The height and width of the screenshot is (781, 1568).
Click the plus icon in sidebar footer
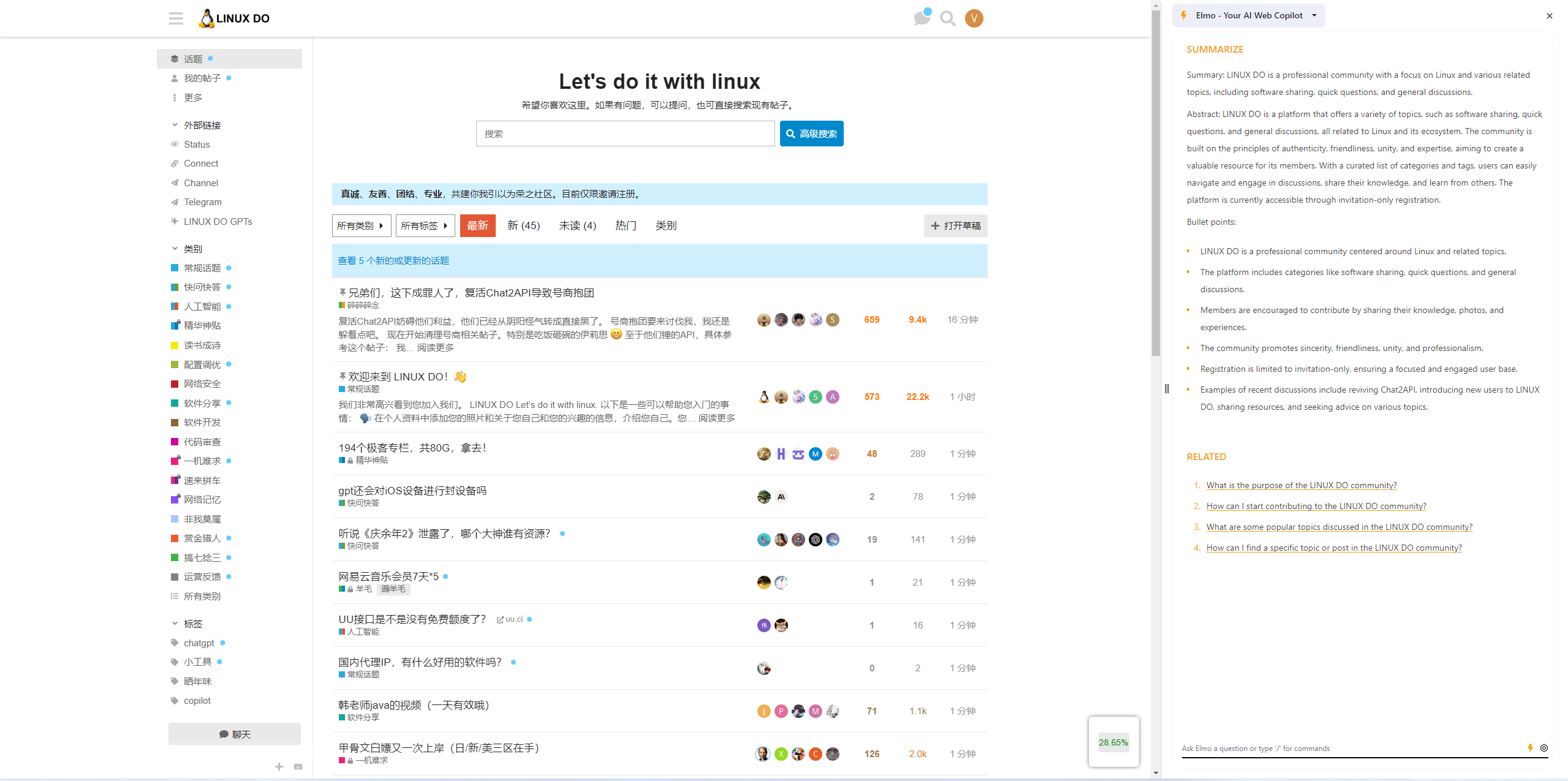pos(279,766)
